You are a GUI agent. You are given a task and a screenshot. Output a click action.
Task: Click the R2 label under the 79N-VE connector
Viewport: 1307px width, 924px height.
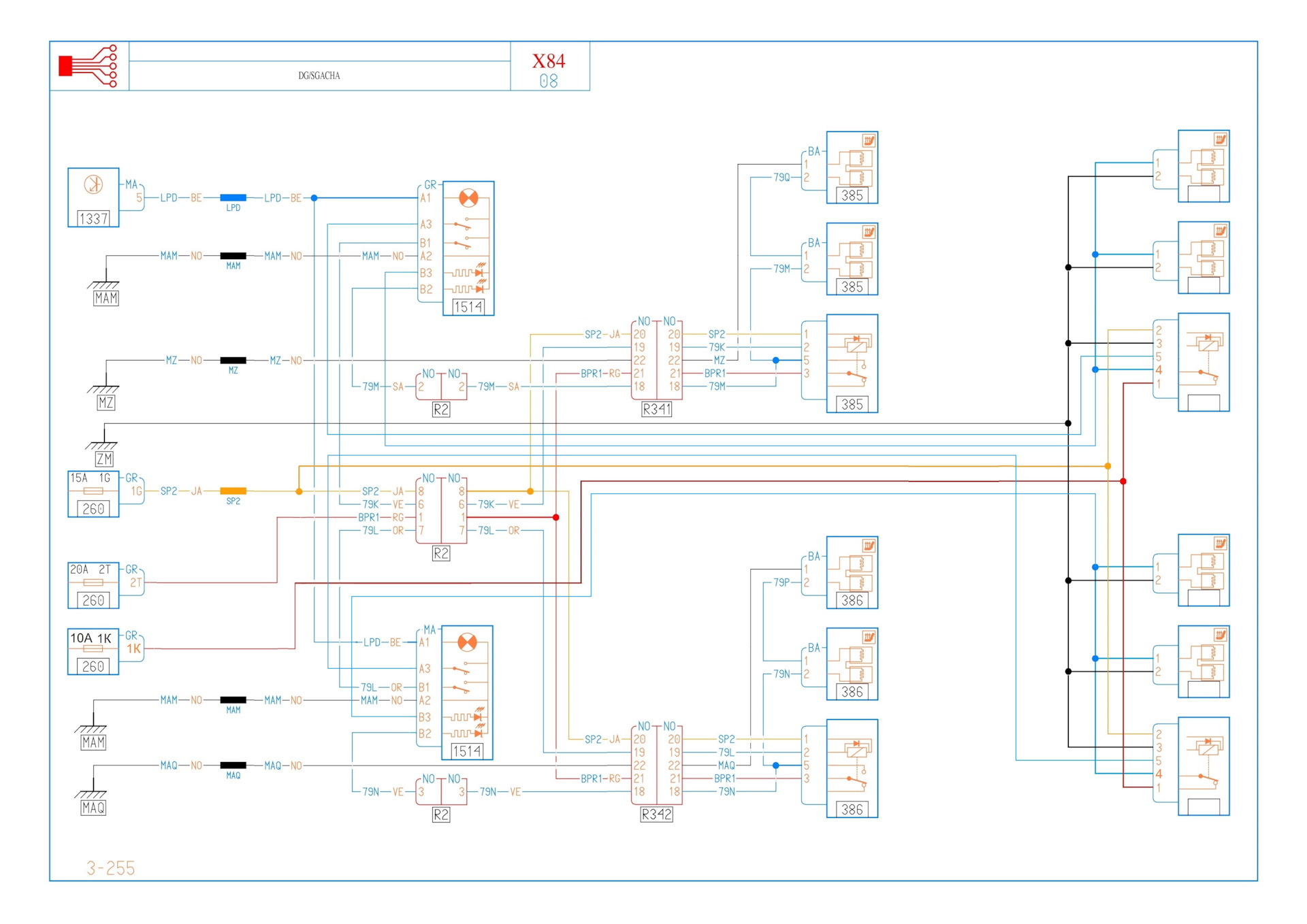441,814
